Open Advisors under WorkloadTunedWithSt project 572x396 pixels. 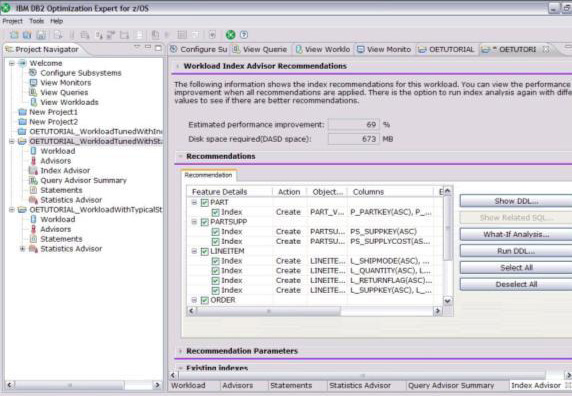[x=55, y=161]
